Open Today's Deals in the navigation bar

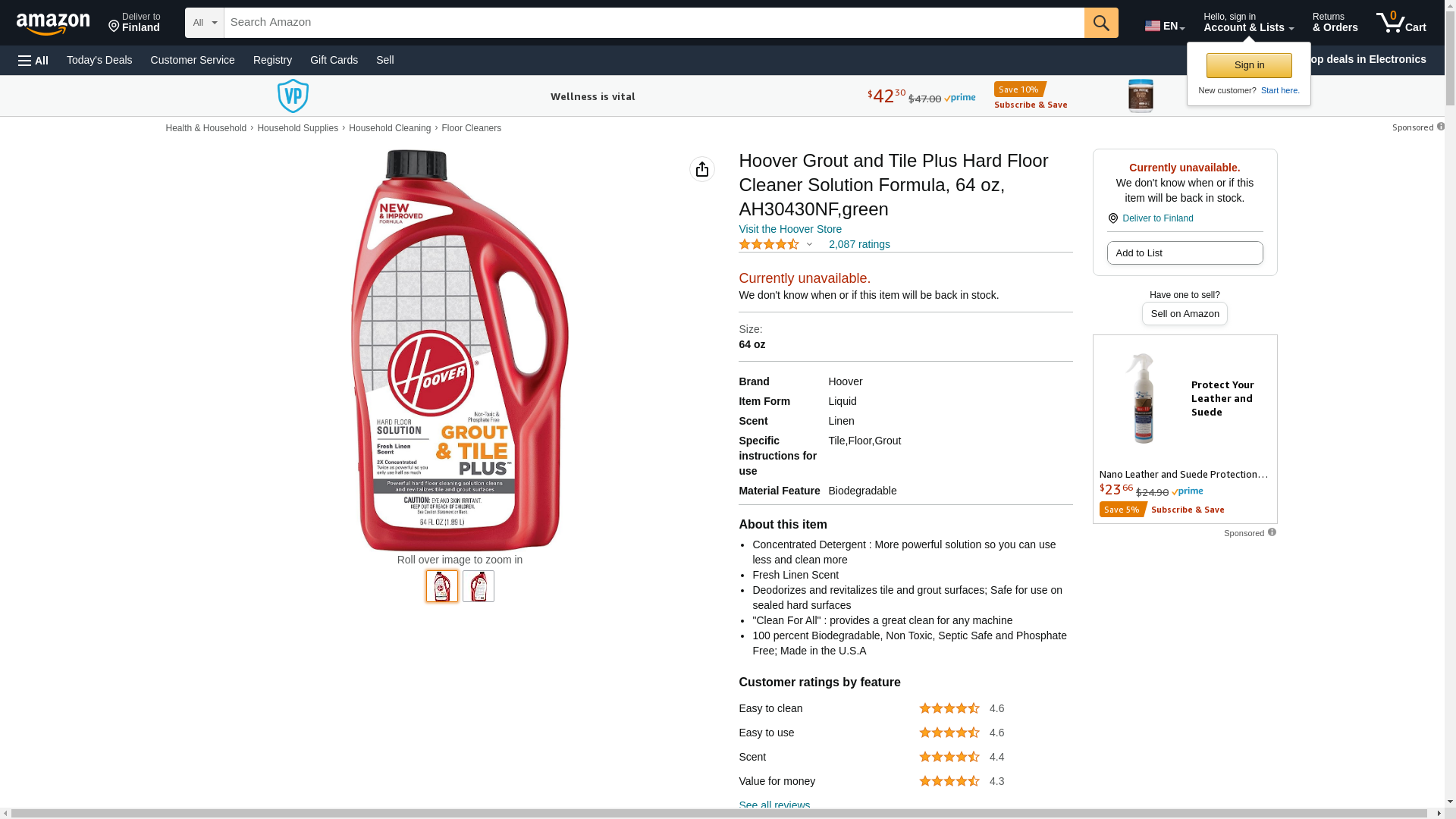coord(99,60)
